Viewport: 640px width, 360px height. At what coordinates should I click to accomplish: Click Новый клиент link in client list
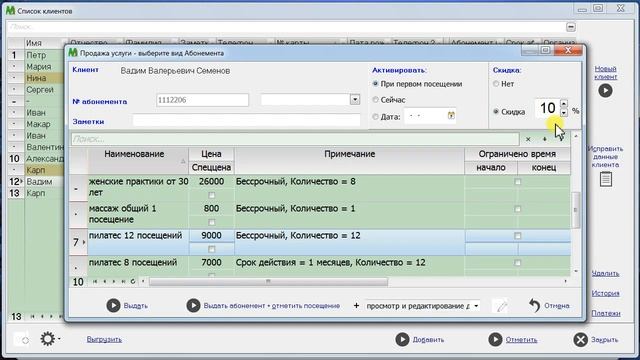(x=605, y=73)
